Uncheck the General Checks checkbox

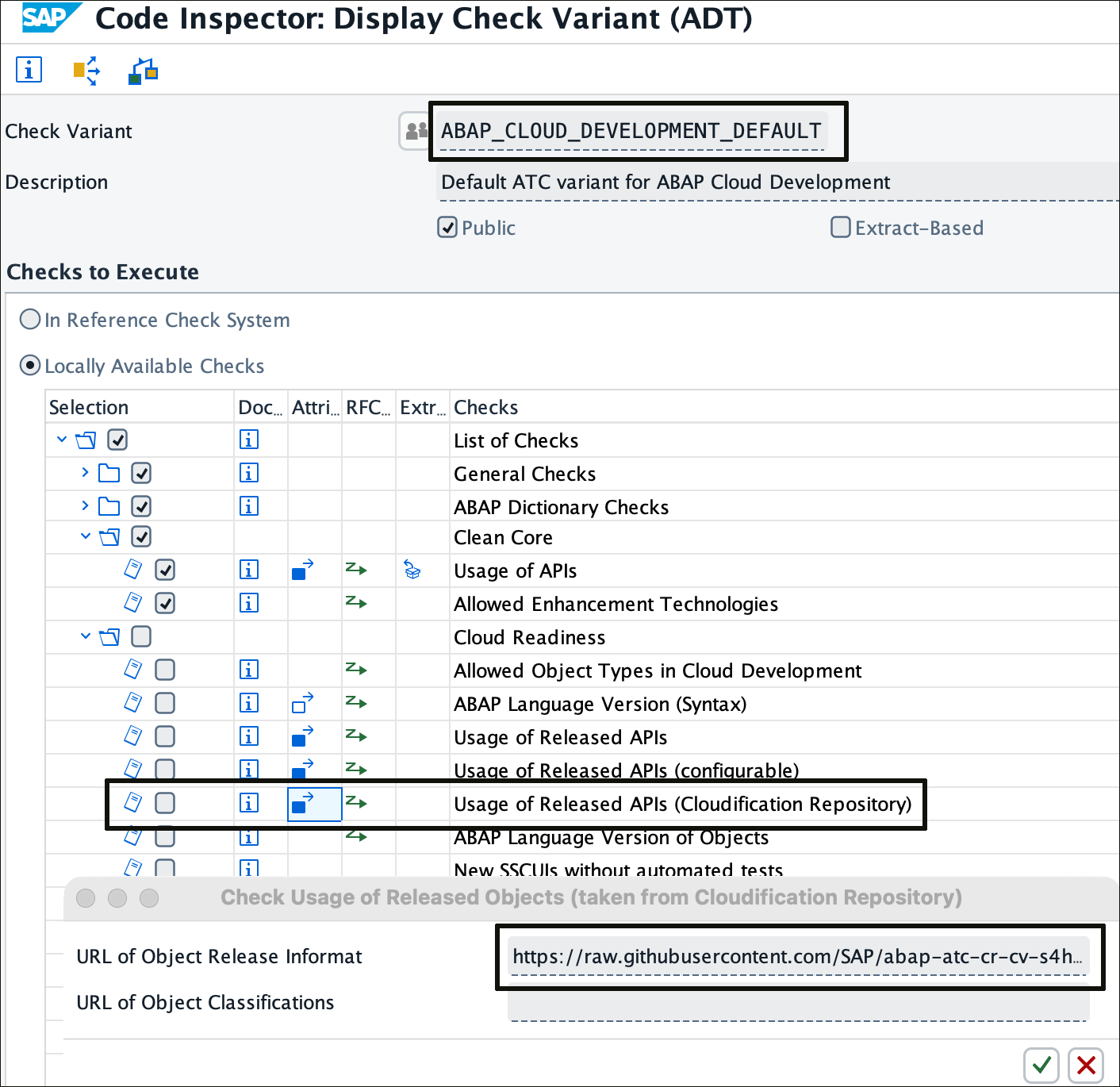[x=141, y=473]
